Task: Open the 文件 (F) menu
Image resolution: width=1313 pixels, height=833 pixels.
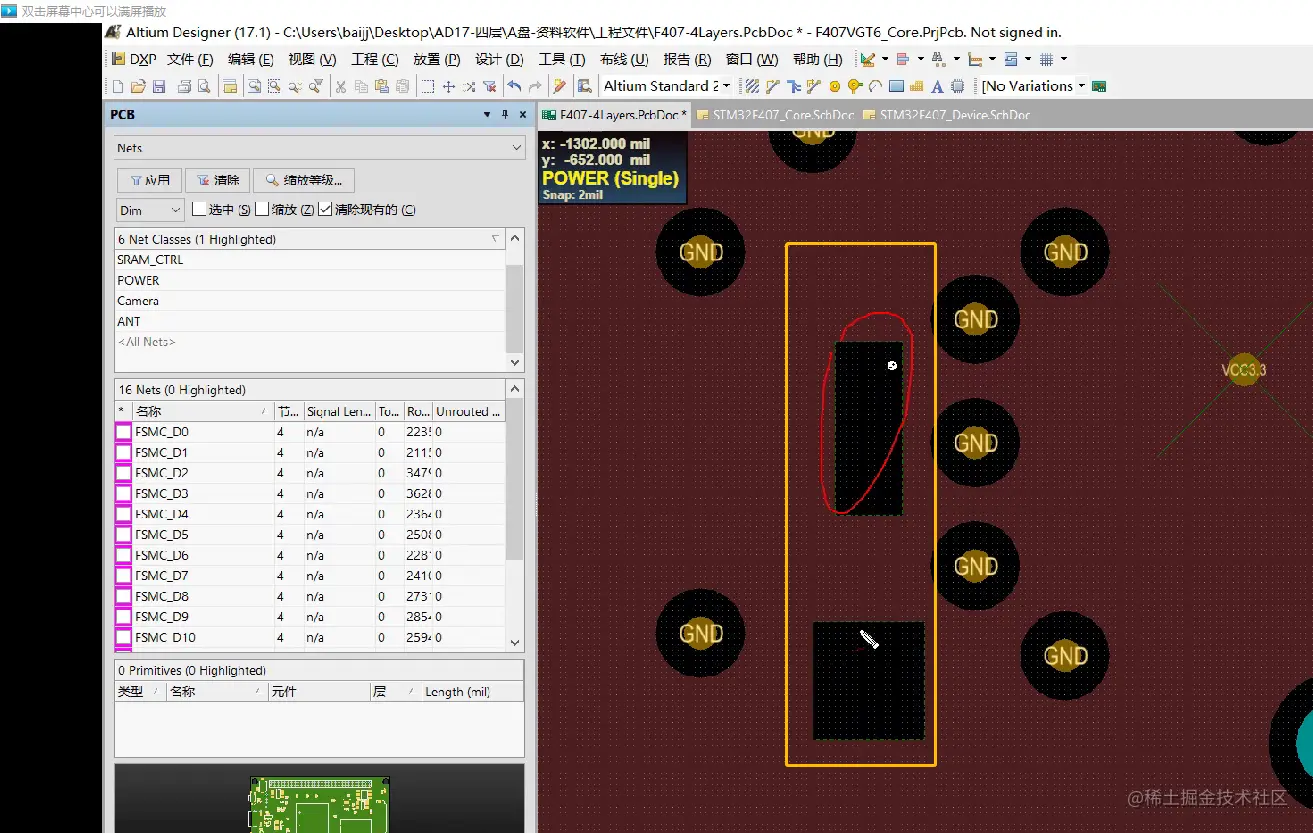Action: (190, 59)
